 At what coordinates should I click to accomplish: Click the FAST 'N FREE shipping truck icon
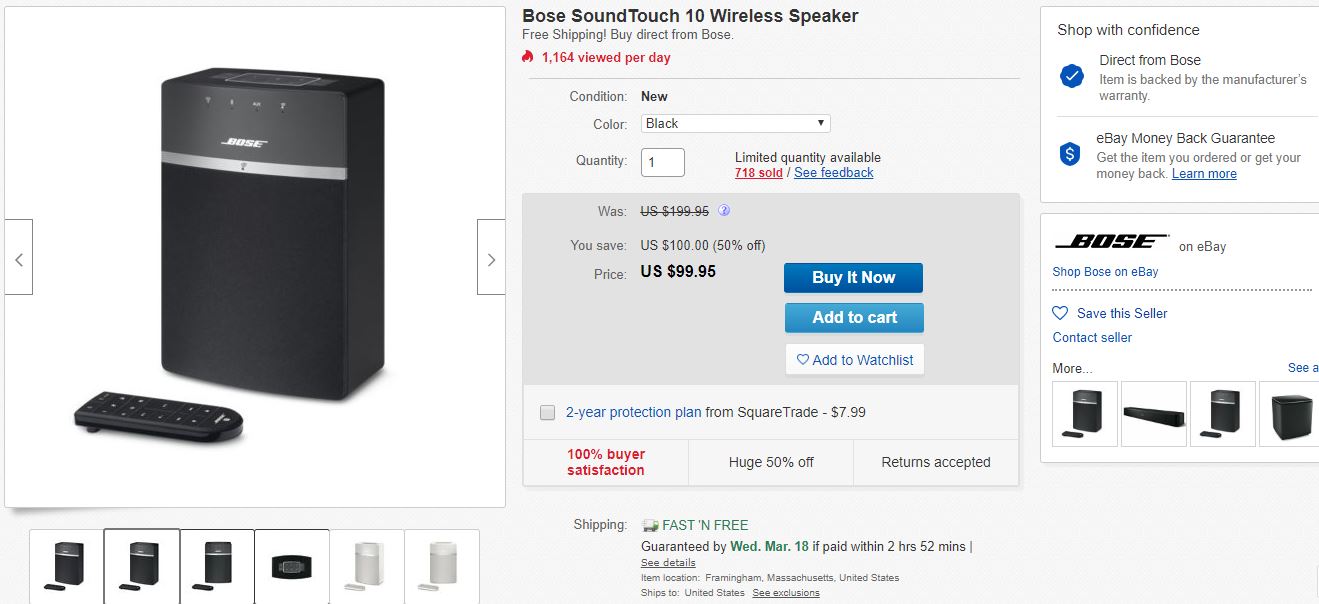pyautogui.click(x=650, y=525)
